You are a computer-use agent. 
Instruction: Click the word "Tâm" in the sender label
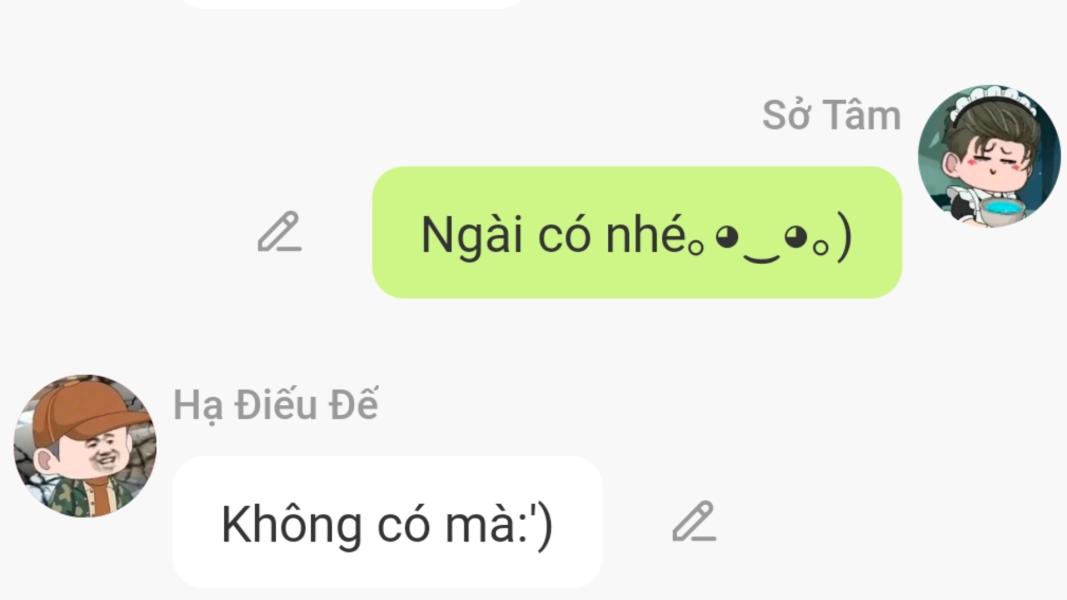(x=864, y=115)
